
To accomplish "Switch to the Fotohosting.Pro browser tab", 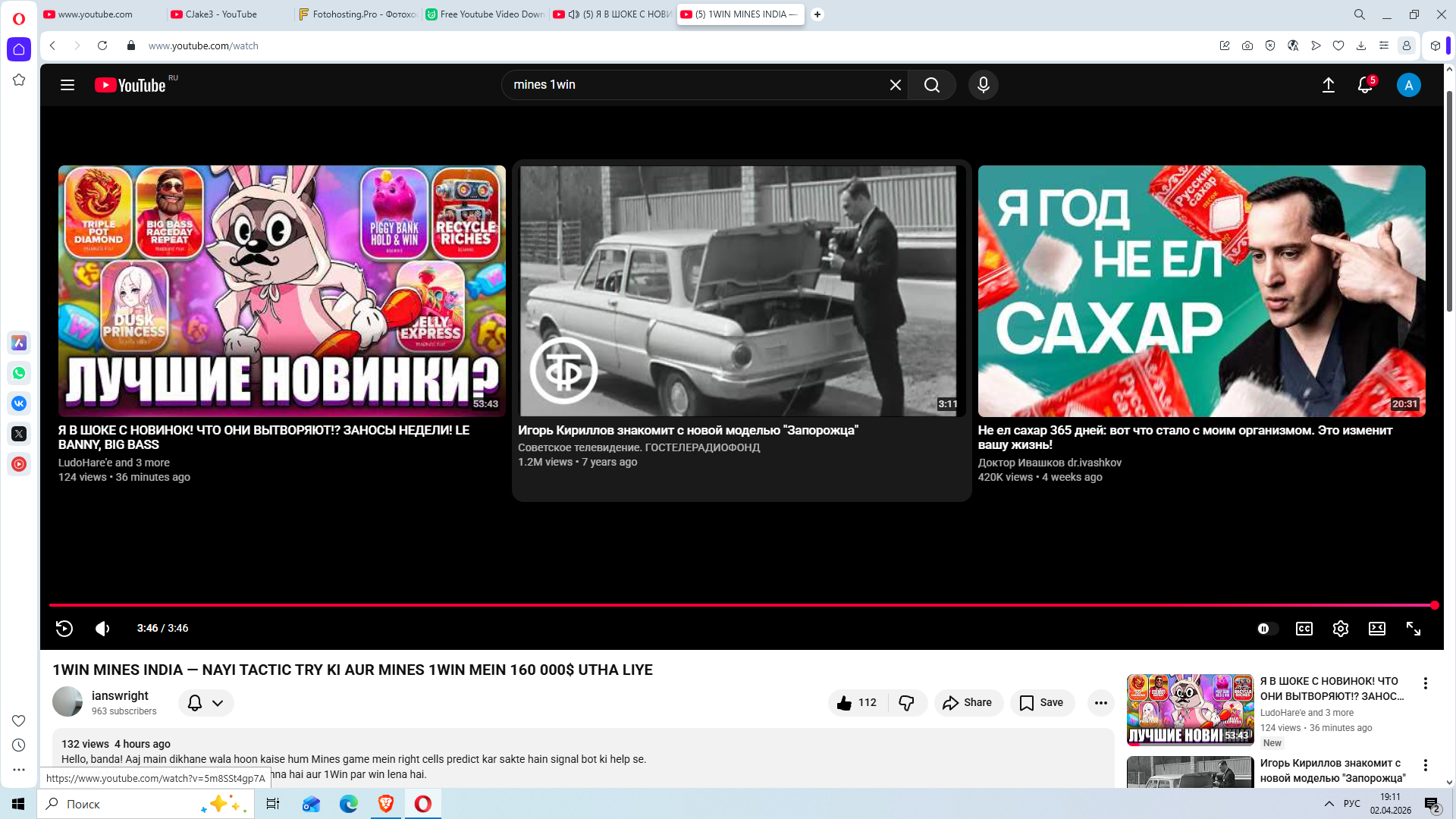I will coord(356,14).
